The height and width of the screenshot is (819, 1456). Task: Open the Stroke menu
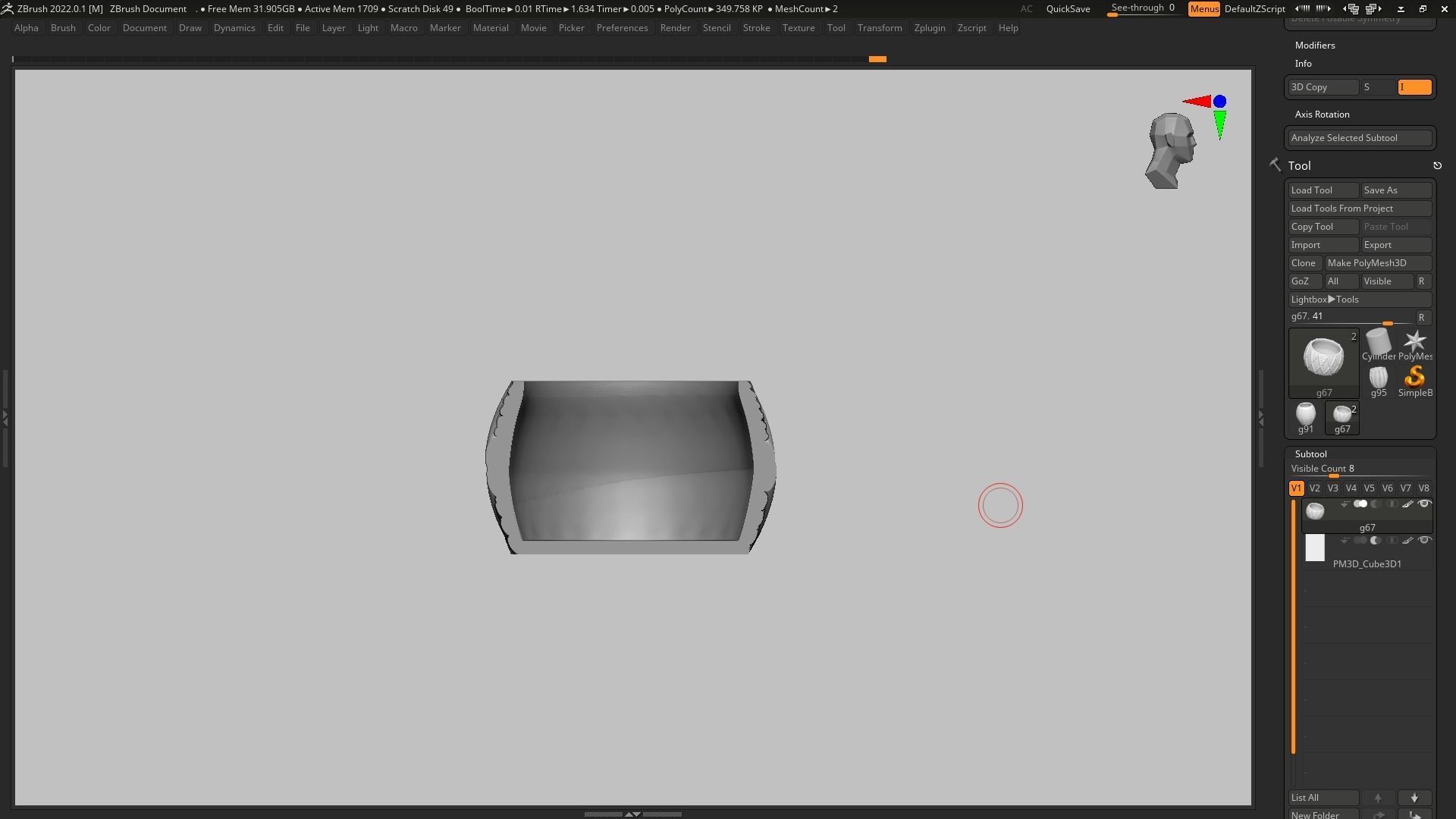tap(755, 28)
